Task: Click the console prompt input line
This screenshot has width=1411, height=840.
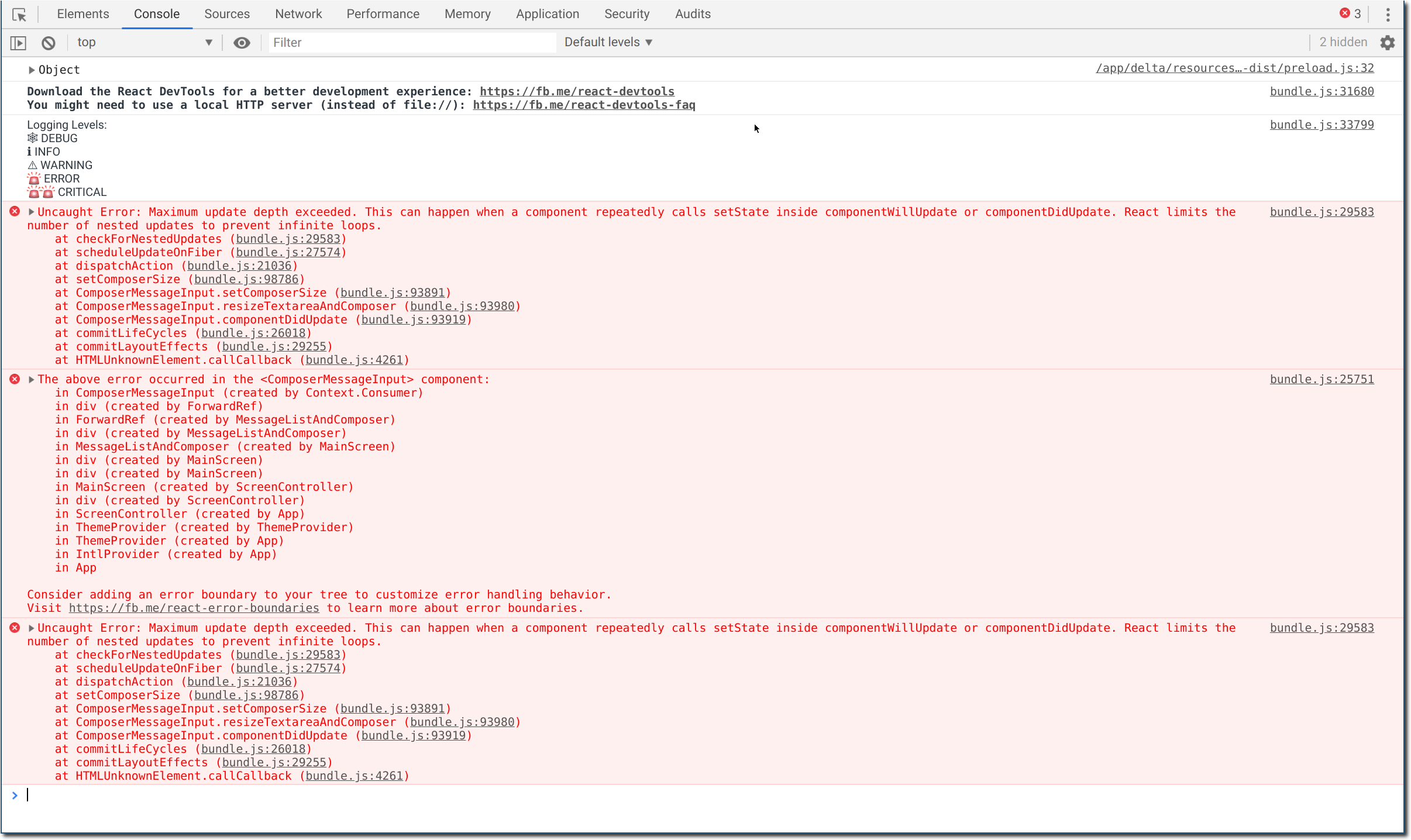Action: 702,796
